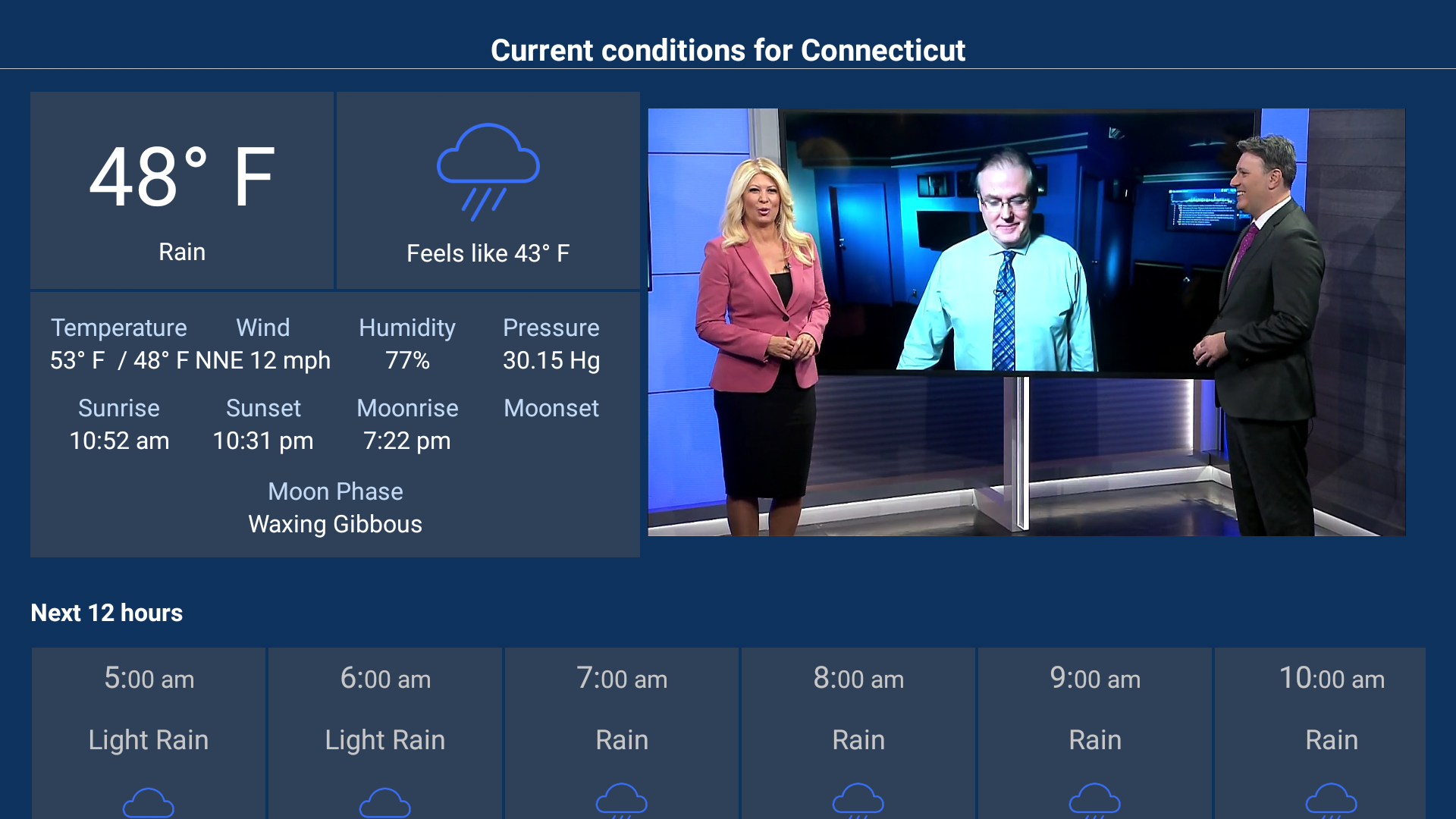Choose the 6:00 am Light Rain label

click(385, 739)
